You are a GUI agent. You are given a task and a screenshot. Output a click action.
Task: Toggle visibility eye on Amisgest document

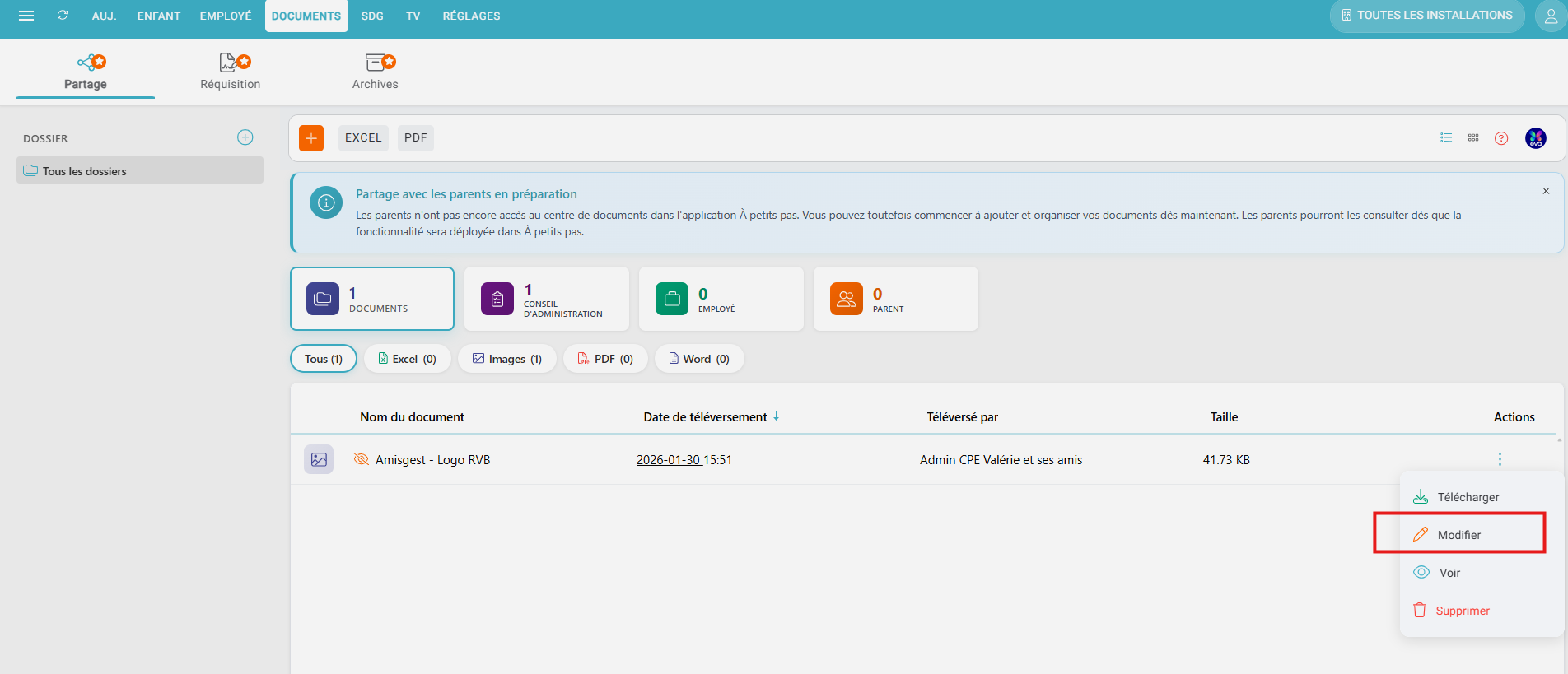click(x=361, y=459)
